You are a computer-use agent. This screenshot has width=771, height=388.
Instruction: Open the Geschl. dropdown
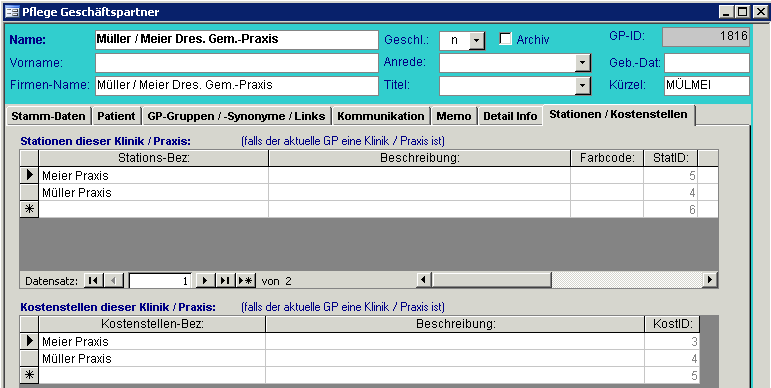(477, 41)
